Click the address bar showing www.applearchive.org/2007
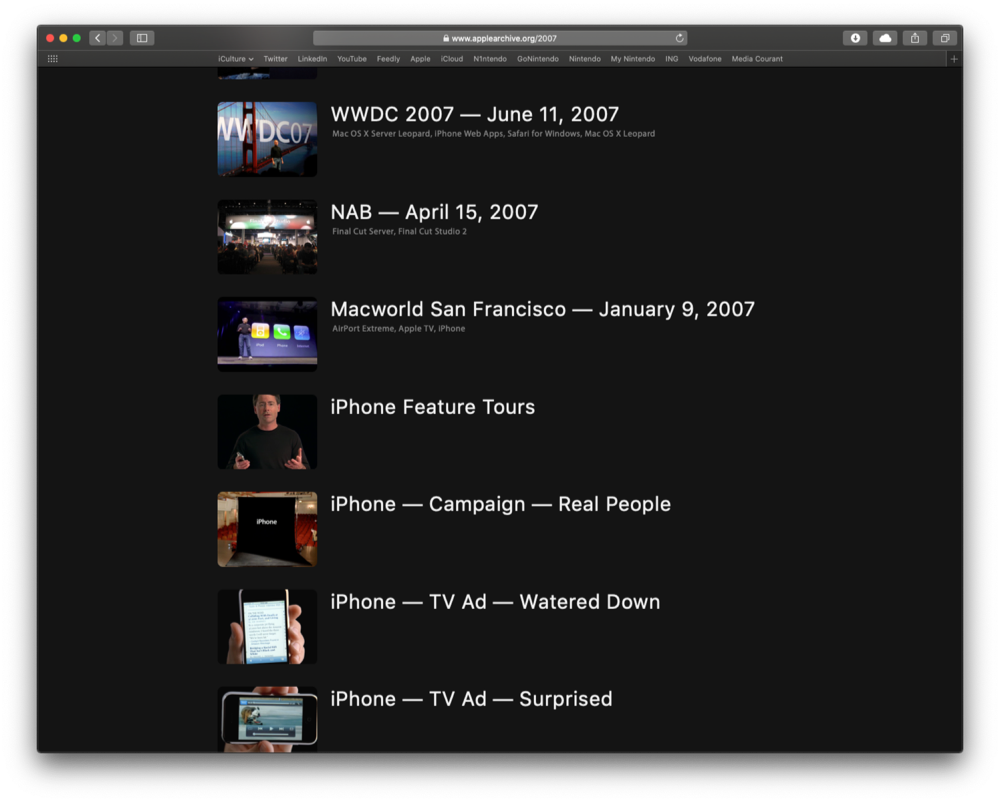This screenshot has width=1000, height=801. click(500, 38)
